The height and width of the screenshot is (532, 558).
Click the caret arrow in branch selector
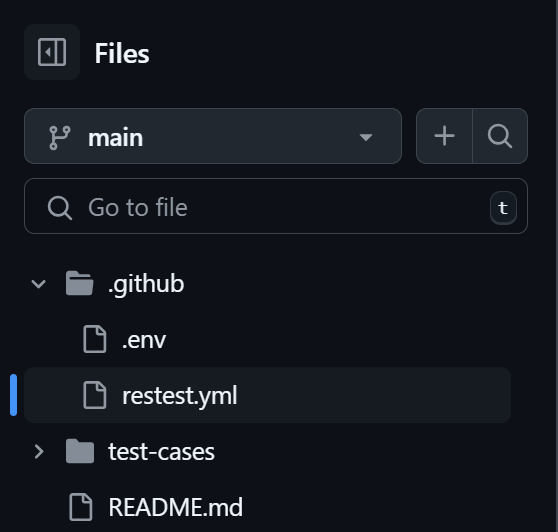pos(366,137)
